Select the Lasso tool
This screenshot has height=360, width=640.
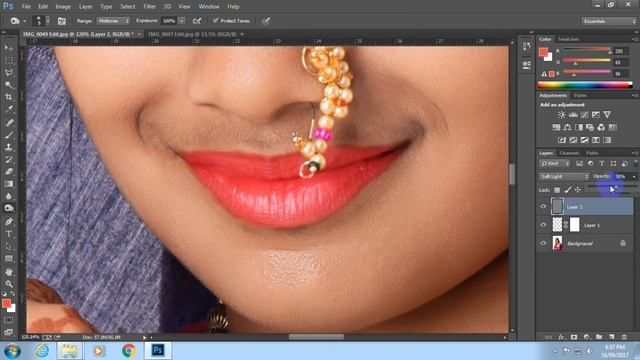(x=9, y=73)
